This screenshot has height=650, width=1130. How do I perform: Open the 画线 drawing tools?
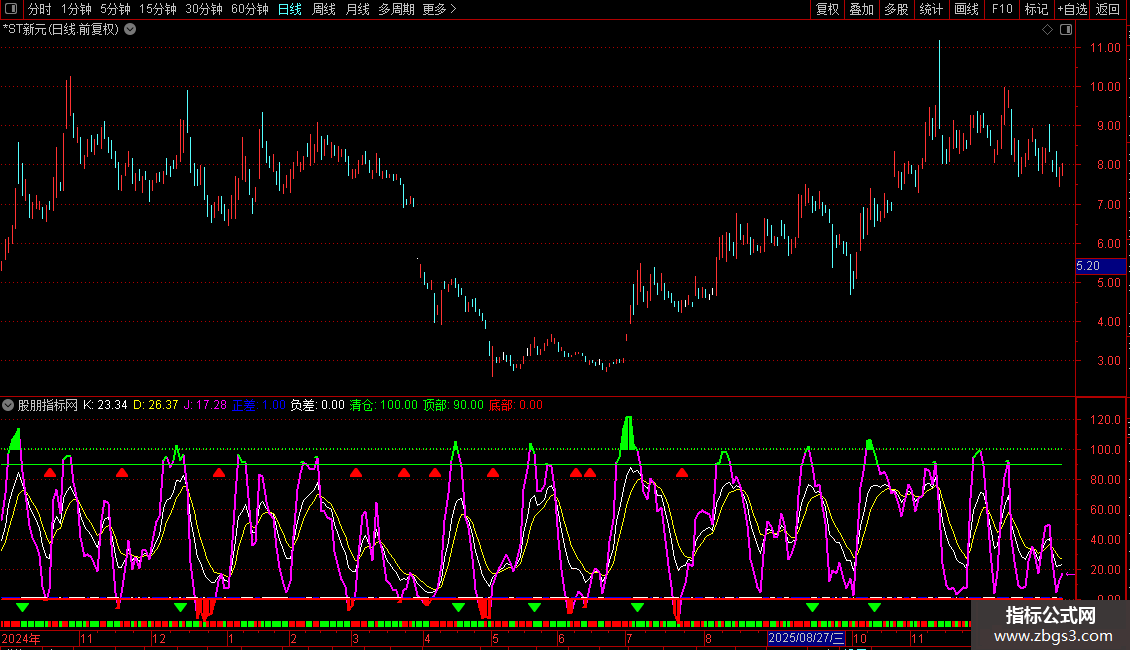(966, 9)
